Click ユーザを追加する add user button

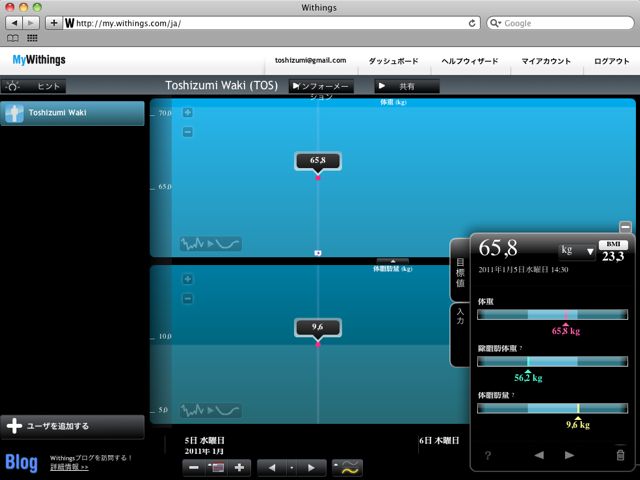click(72, 427)
